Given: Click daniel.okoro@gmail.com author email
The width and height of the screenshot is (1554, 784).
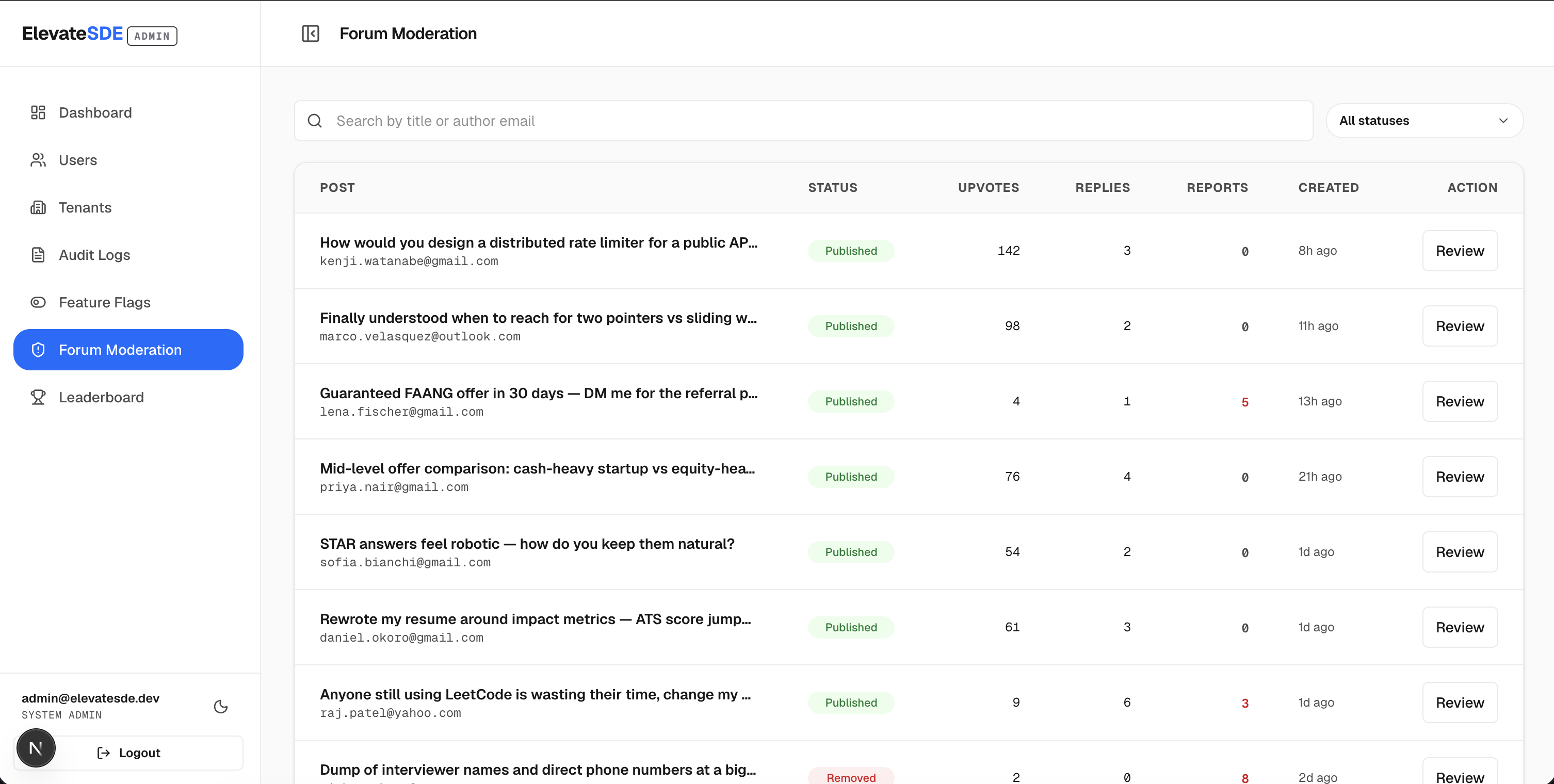Looking at the screenshot, I should [x=401, y=638].
